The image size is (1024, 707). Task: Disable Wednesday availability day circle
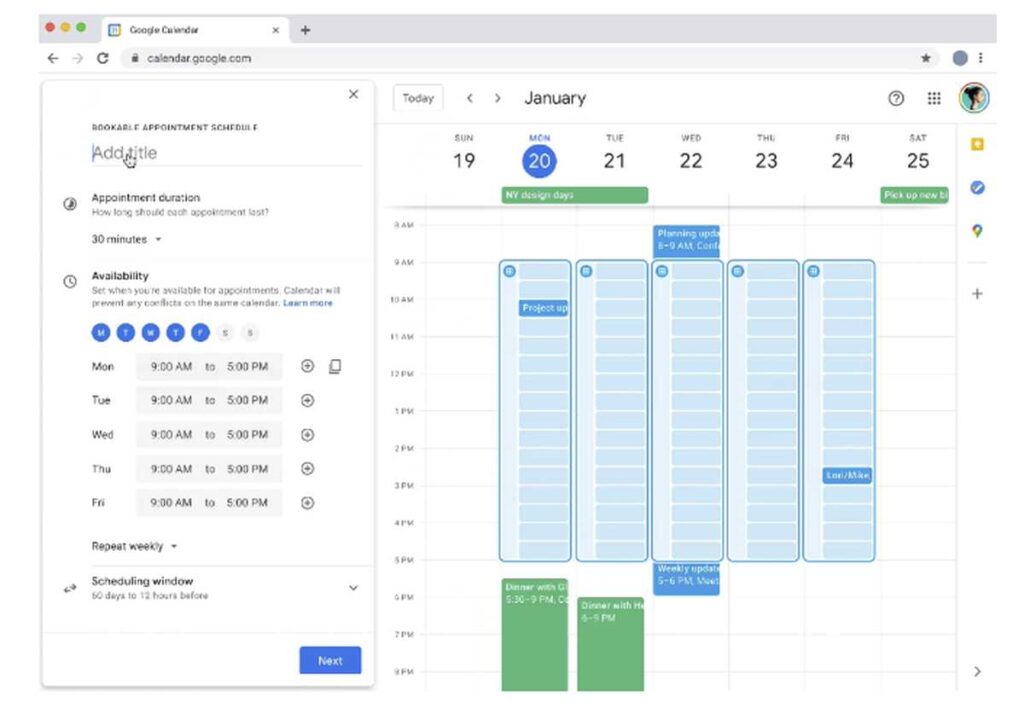click(x=150, y=333)
